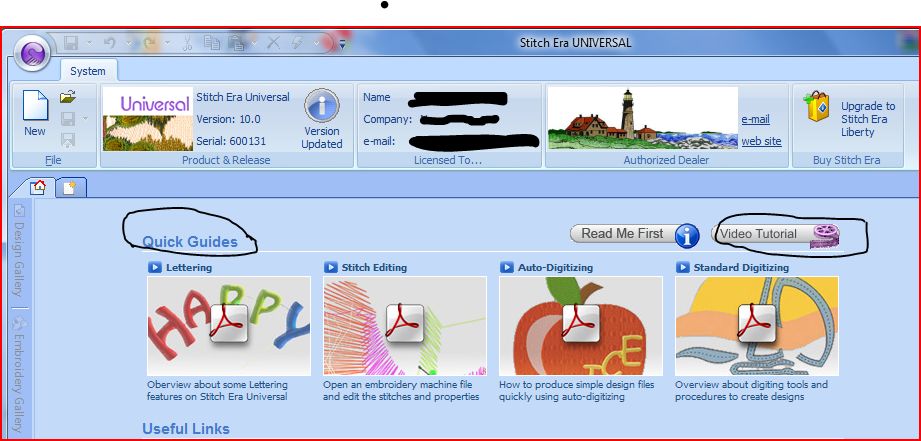Viewport: 921px width, 441px height.
Task: Click the 'Product & Release' group label
Action: [x=226, y=160]
